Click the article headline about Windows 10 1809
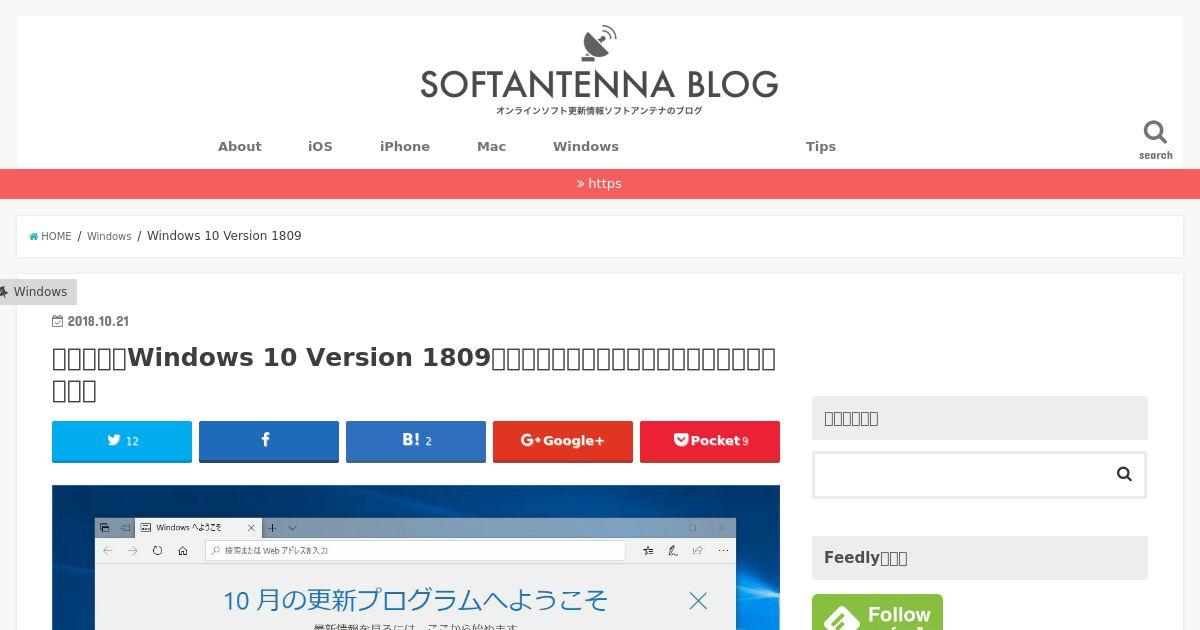The image size is (1200, 630). 414,373
